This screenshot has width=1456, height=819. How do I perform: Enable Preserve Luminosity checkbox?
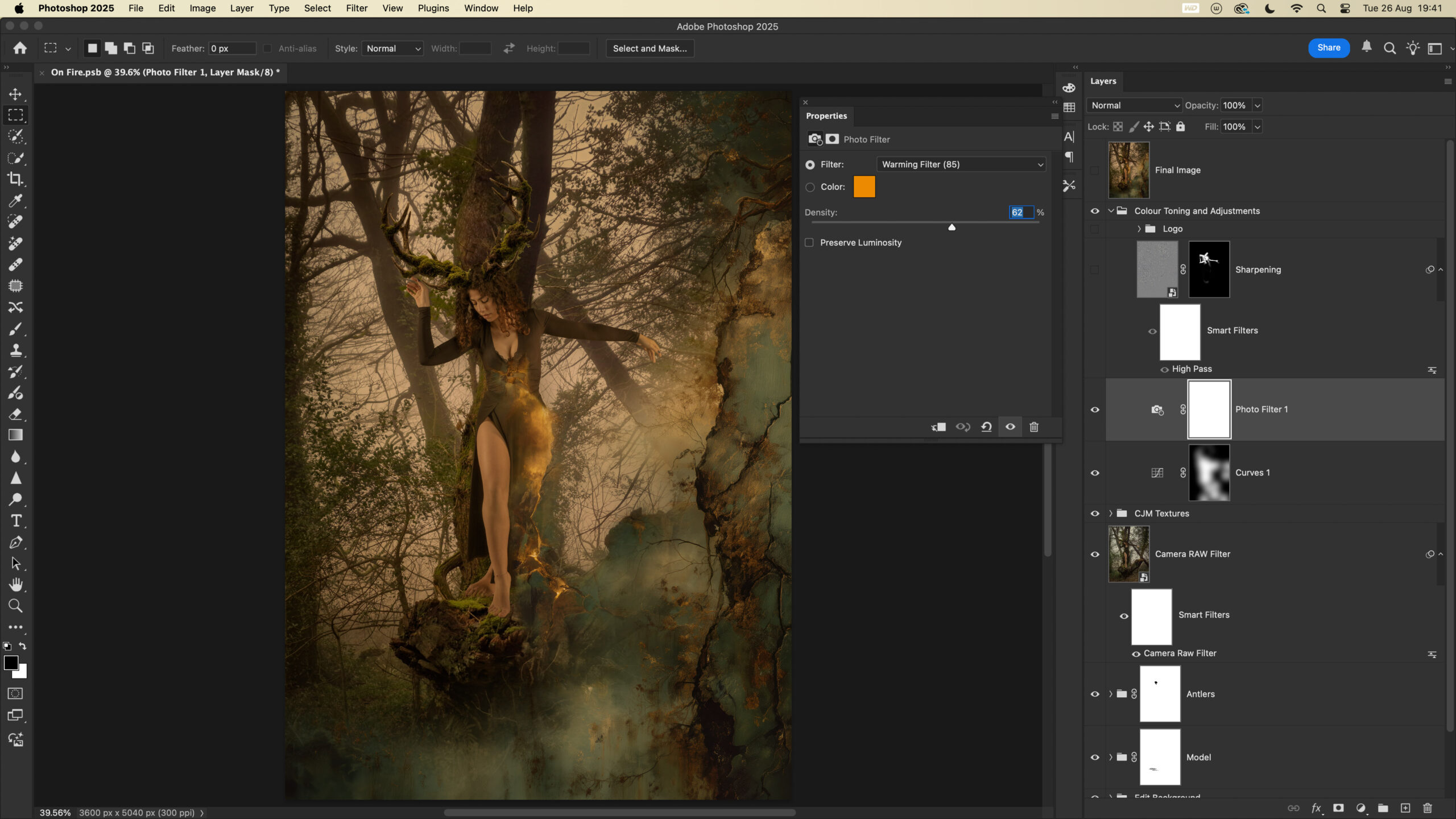[x=809, y=243]
